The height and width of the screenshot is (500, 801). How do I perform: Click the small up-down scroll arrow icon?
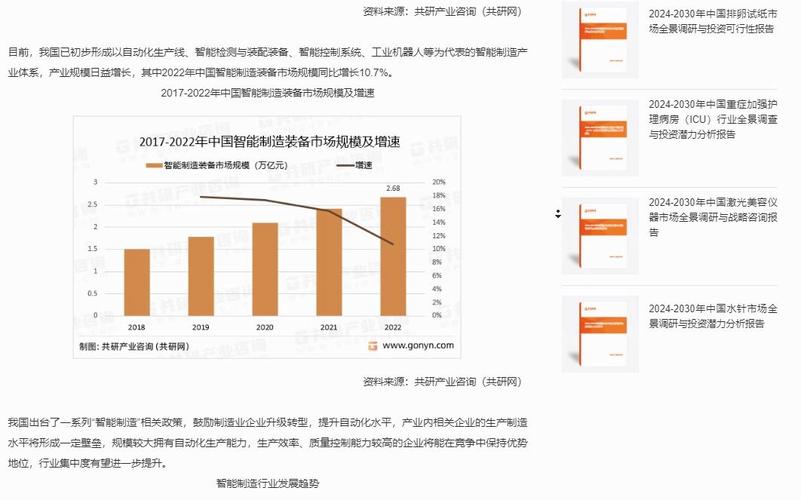[x=558, y=213]
